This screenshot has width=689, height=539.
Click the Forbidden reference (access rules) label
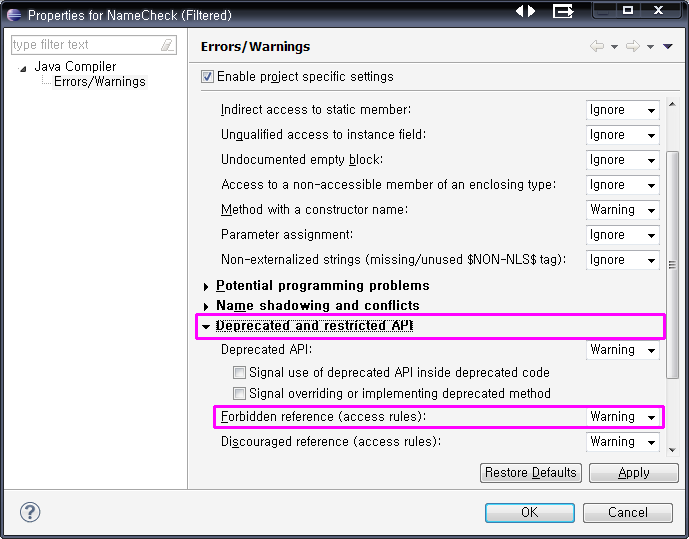click(323, 416)
